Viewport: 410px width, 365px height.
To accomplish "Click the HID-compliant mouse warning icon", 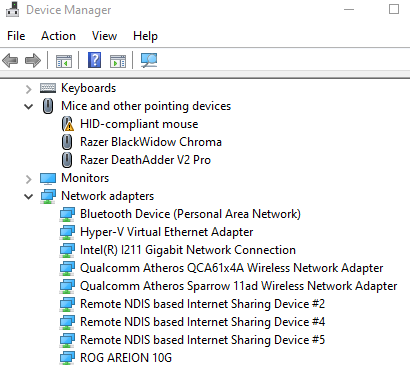I will pyautogui.click(x=68, y=124).
